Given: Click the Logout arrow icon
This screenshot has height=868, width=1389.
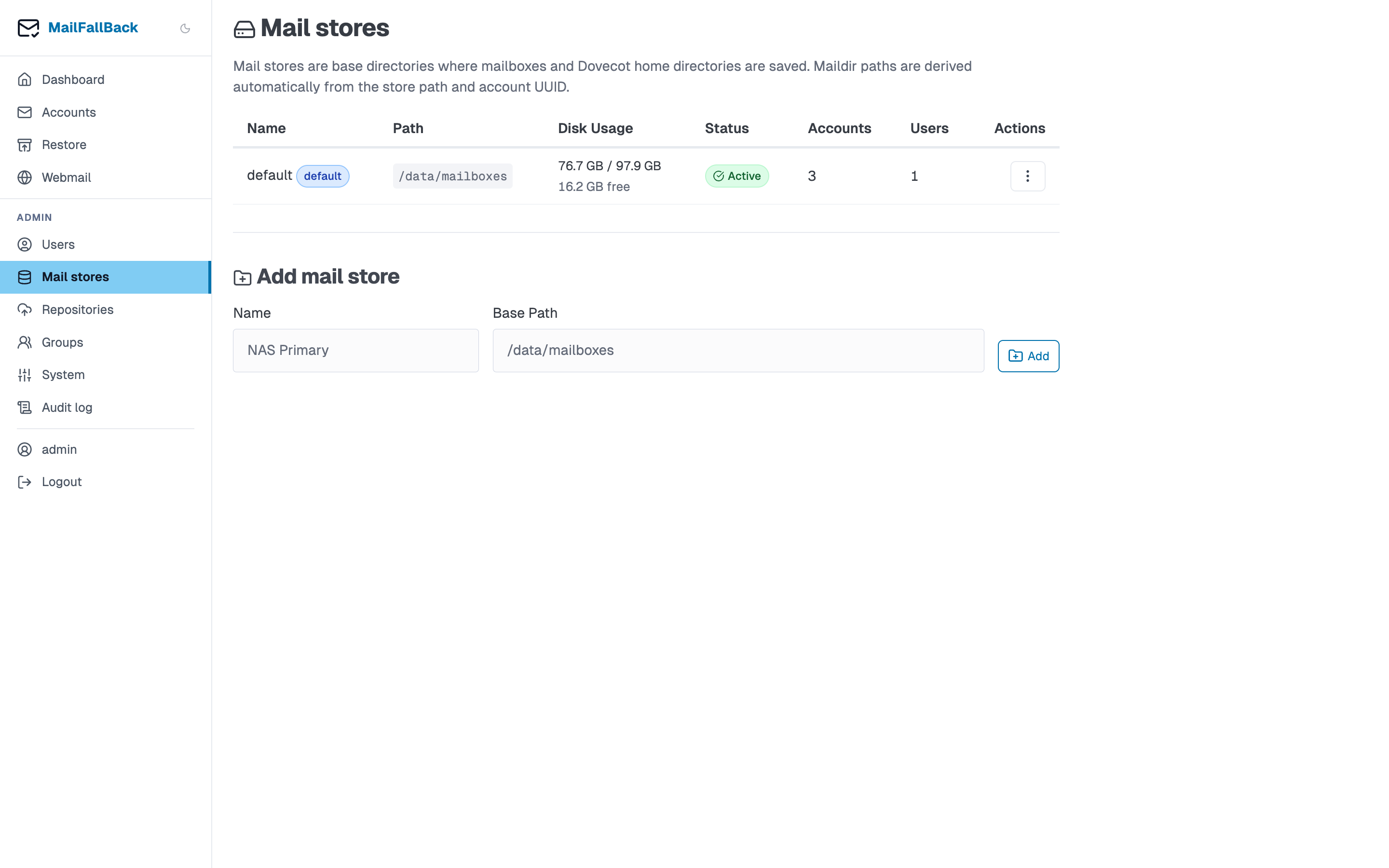Looking at the screenshot, I should click(x=25, y=482).
